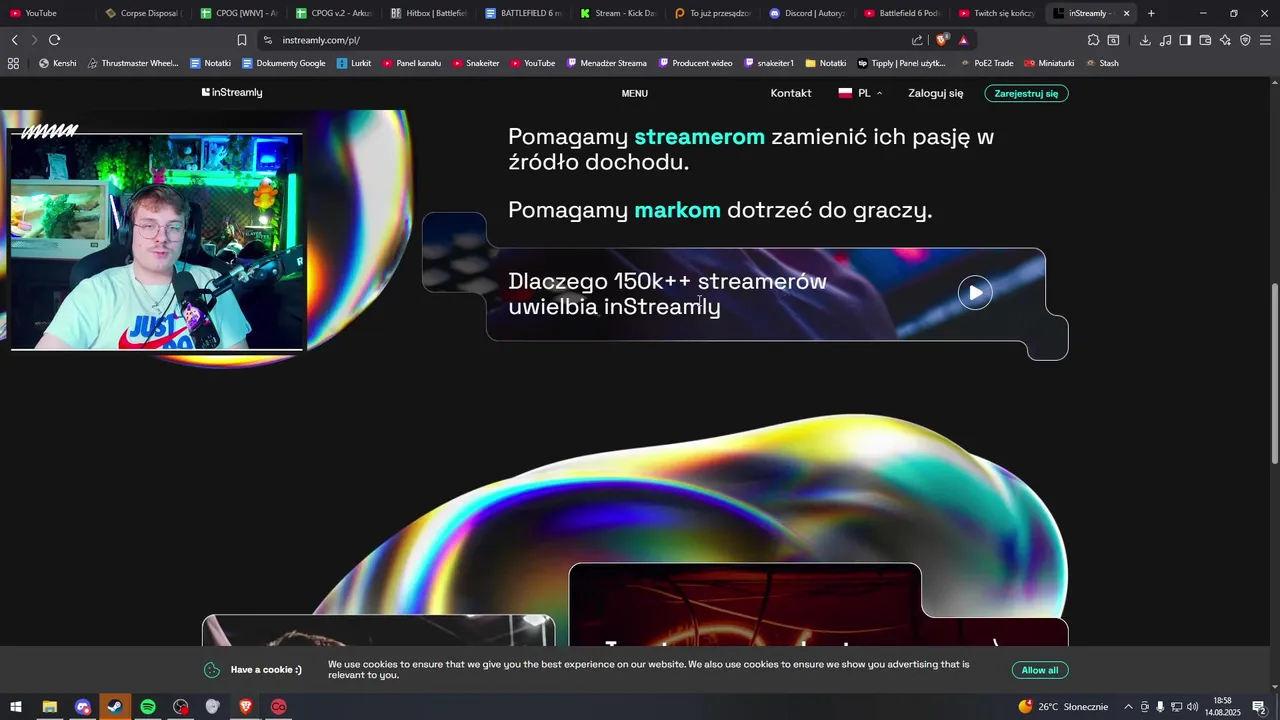Open the Kenshi bookmark

click(57, 63)
